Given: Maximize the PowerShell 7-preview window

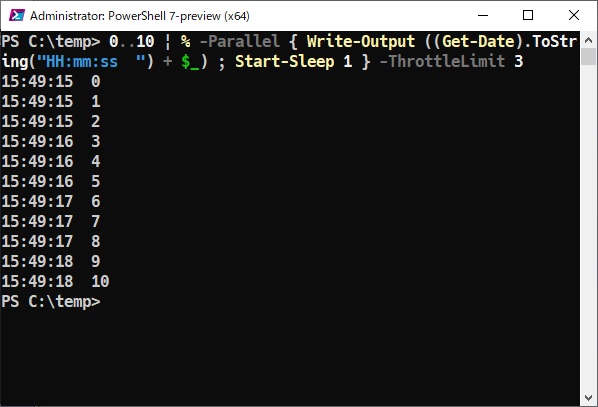Looking at the screenshot, I should 528,16.
